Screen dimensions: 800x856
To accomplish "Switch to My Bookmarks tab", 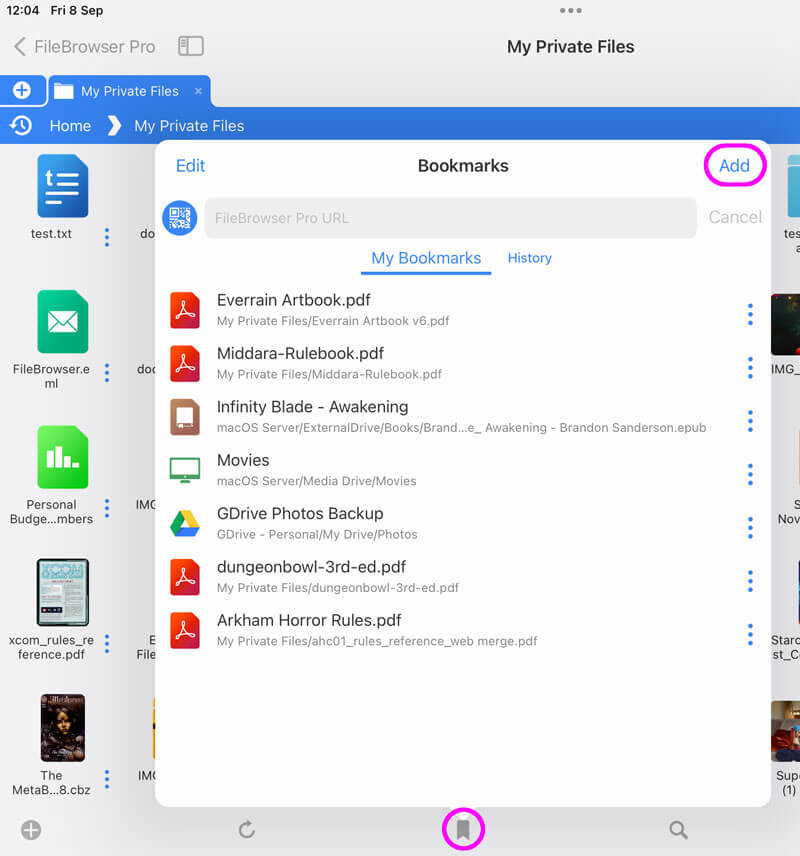I will point(426,258).
